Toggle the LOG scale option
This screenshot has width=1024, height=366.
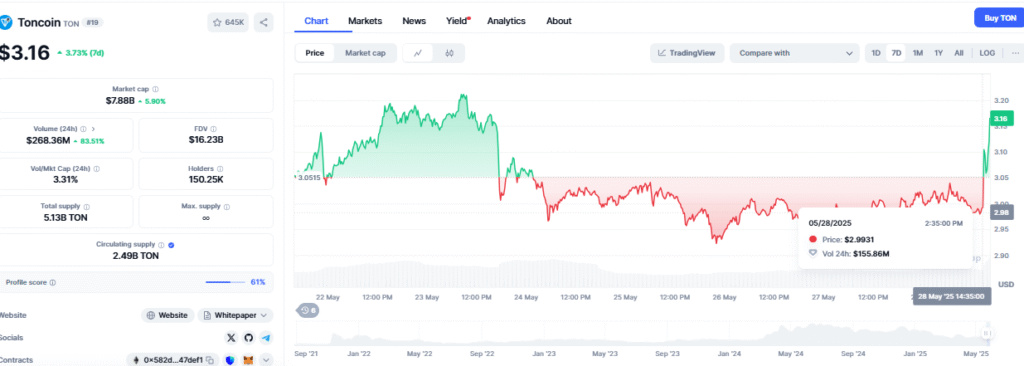click(987, 54)
